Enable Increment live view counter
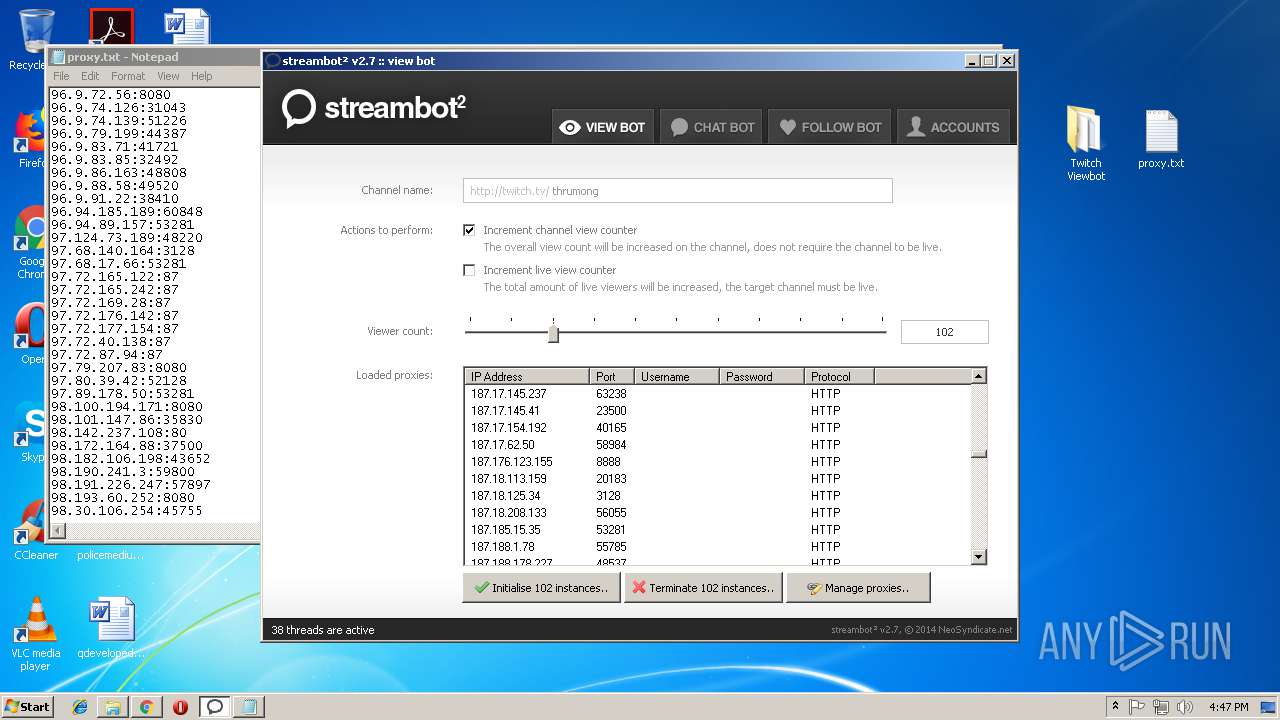Screen dimensions: 1280x720 [x=469, y=270]
